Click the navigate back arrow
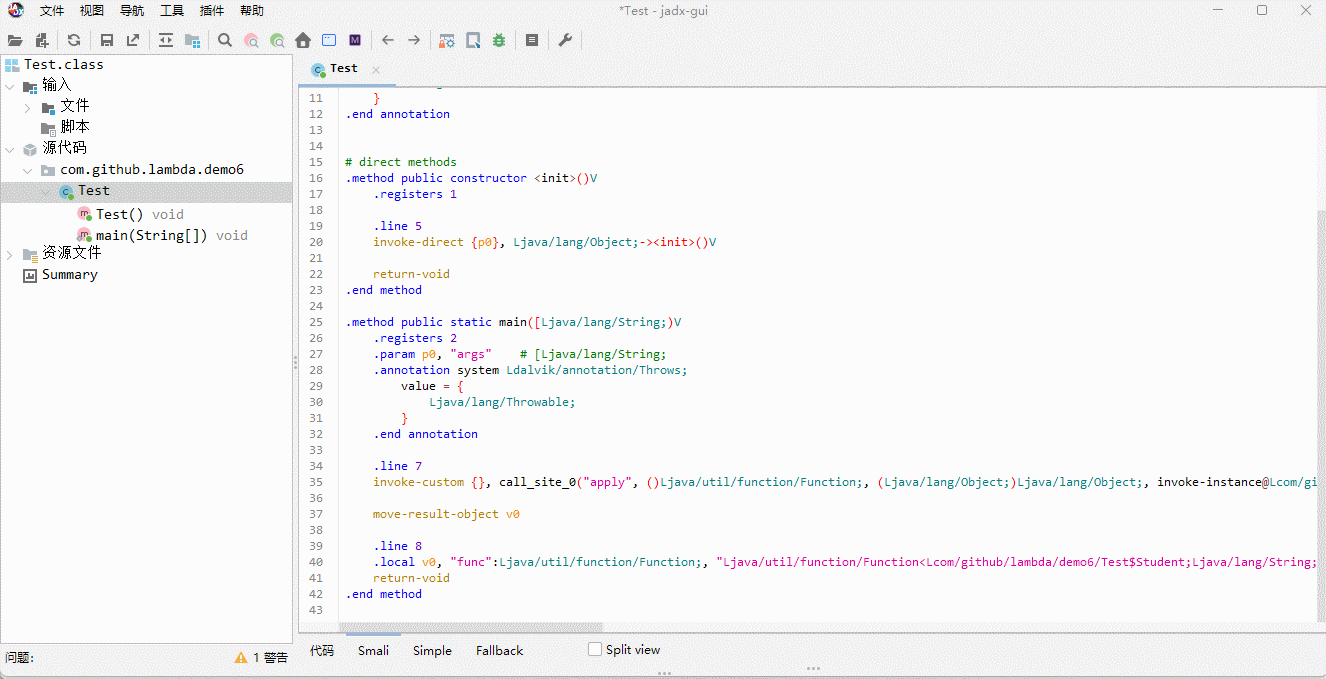The width and height of the screenshot is (1326, 679). (x=388, y=41)
